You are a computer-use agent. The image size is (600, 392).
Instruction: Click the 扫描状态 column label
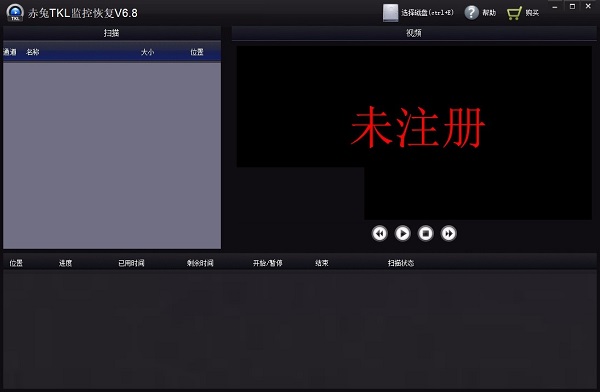click(x=401, y=263)
